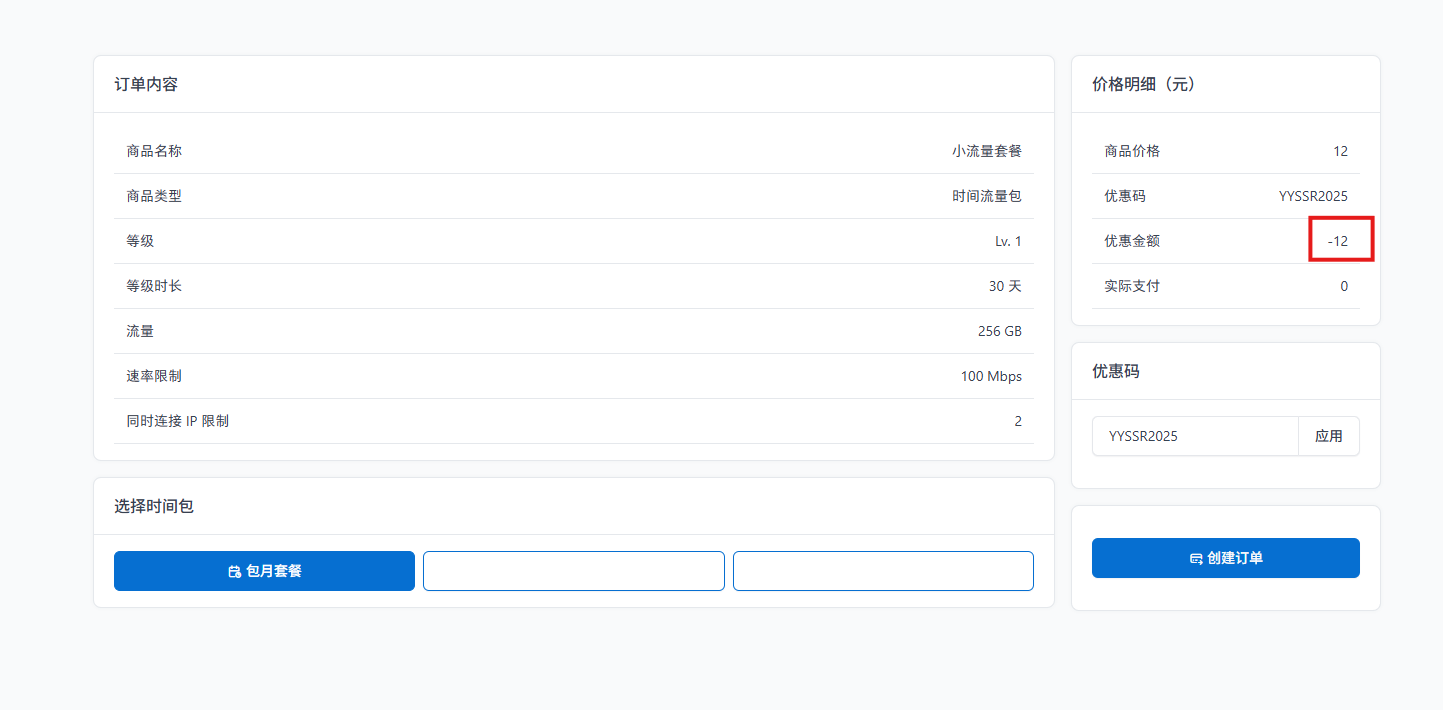1443x710 pixels.
Task: Click the product name 小流量套餐
Action: 986,151
